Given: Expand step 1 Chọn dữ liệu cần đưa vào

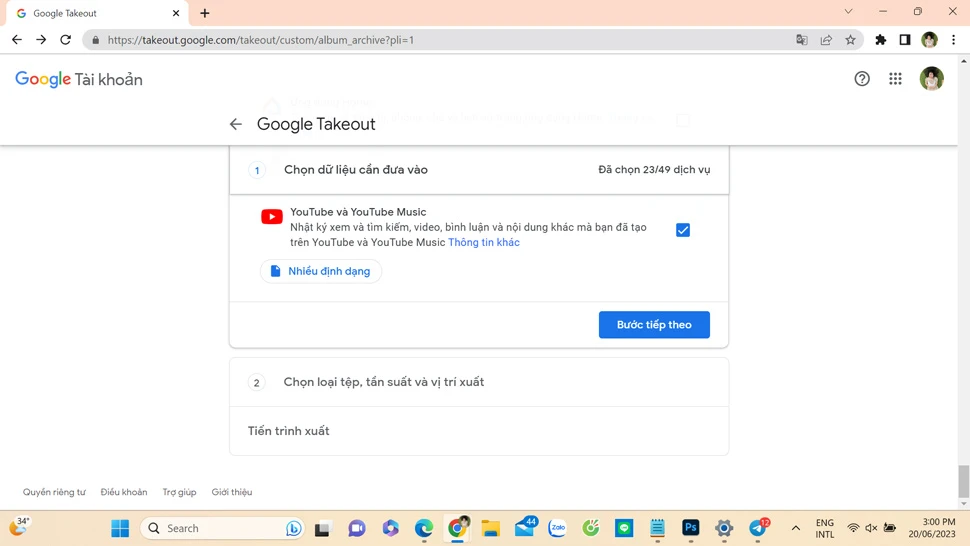Looking at the screenshot, I should coord(479,169).
